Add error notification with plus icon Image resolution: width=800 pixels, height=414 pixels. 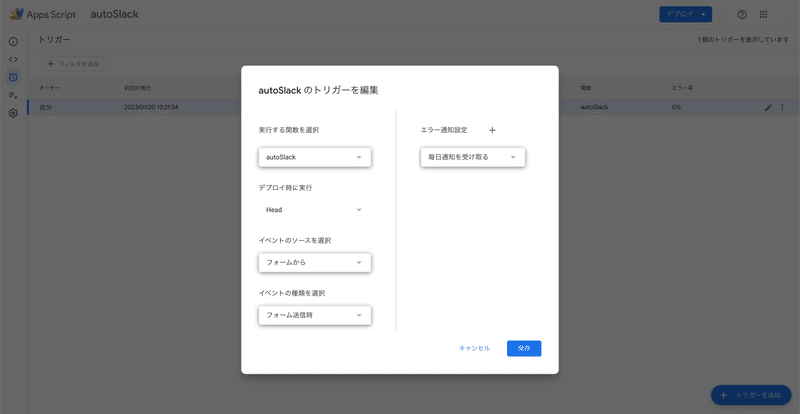coord(492,130)
